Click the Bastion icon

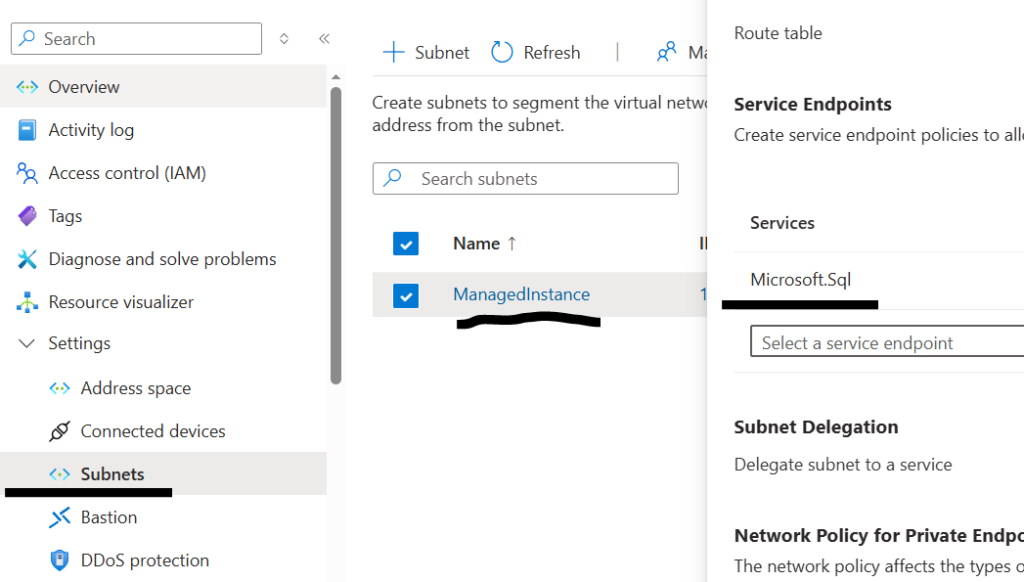click(x=59, y=517)
